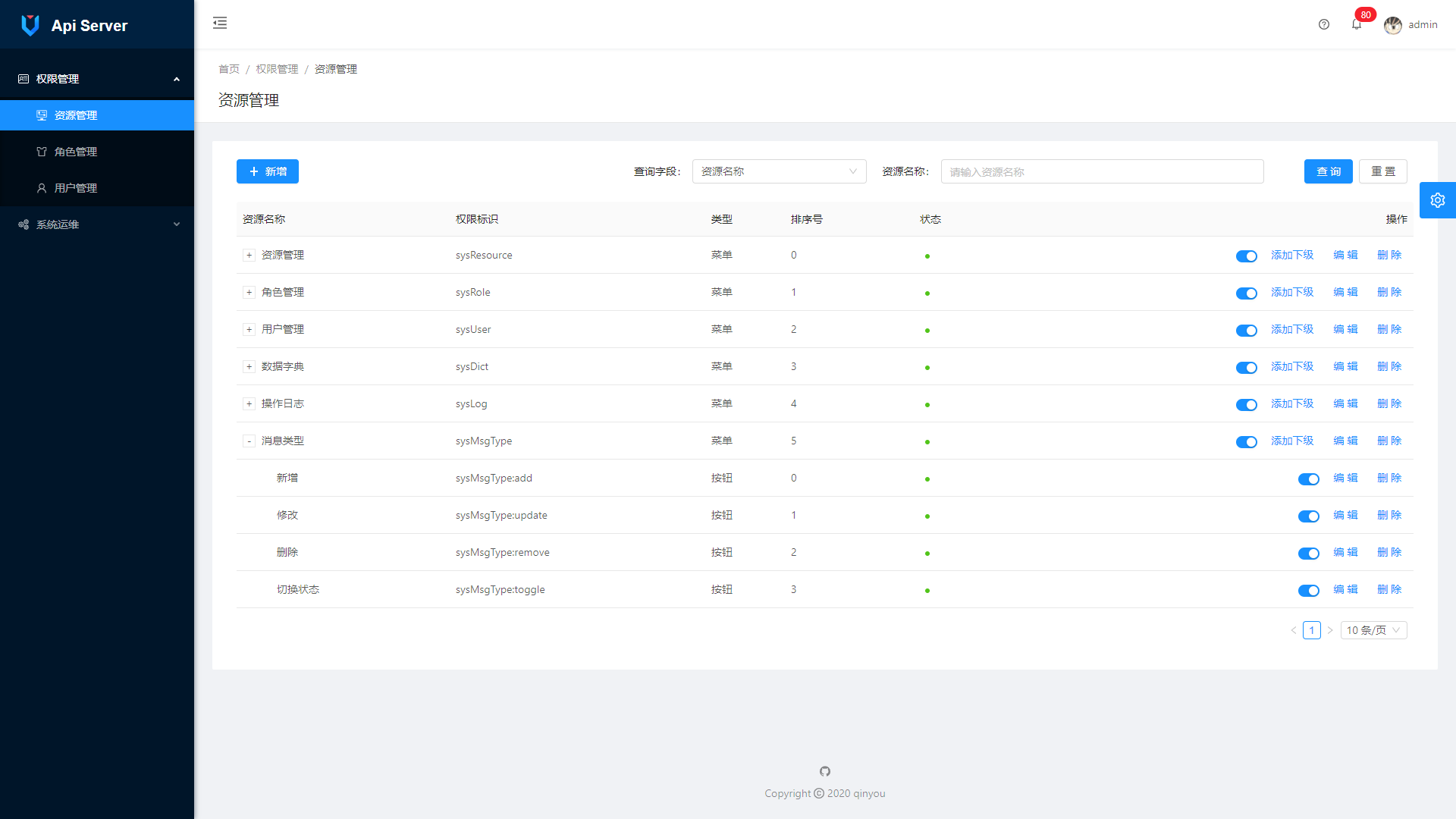Collapse the 消息类型 tree row
The image size is (1456, 819).
[x=249, y=441]
